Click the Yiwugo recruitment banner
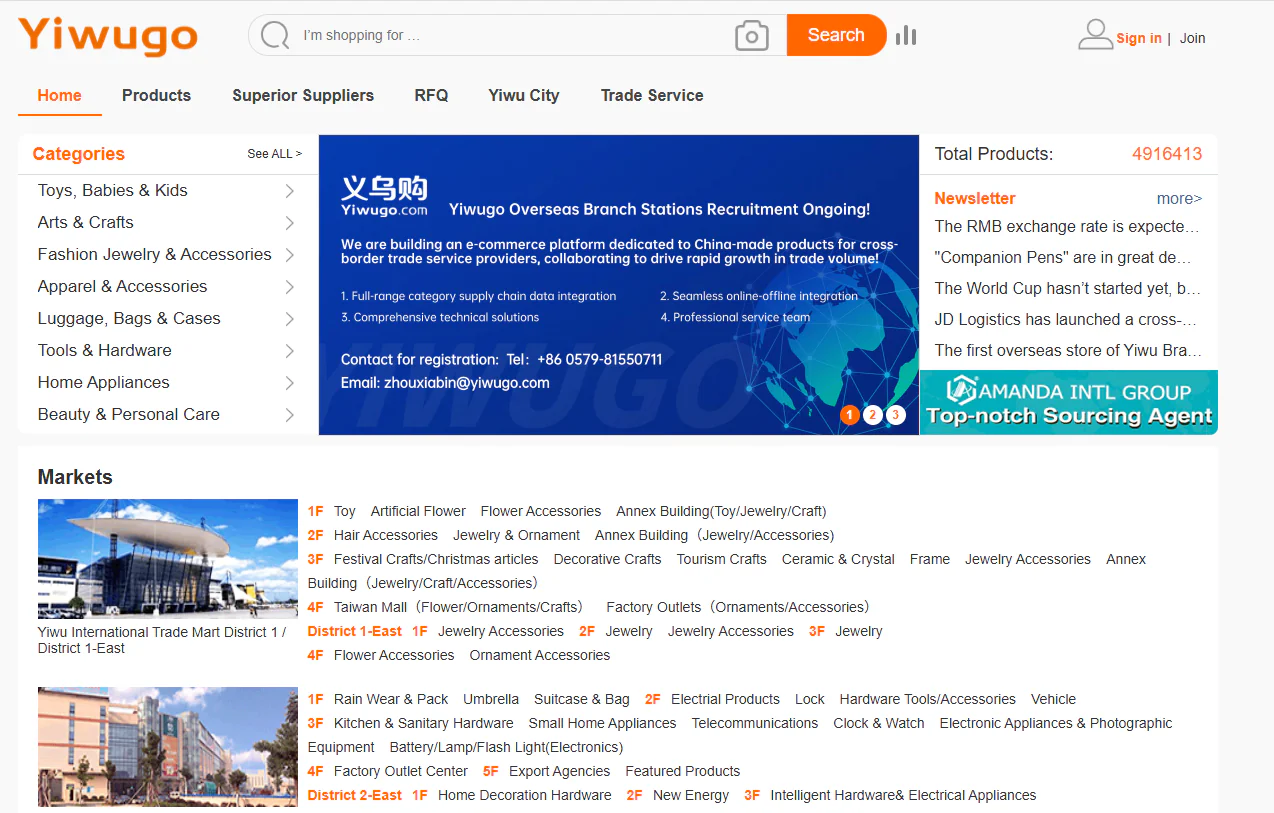 click(x=618, y=285)
